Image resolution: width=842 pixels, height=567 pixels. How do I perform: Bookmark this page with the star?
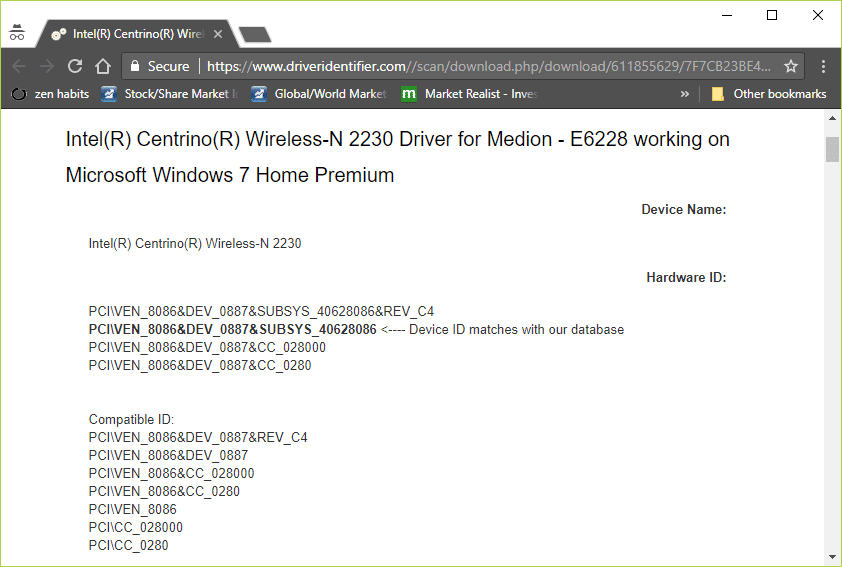(790, 66)
